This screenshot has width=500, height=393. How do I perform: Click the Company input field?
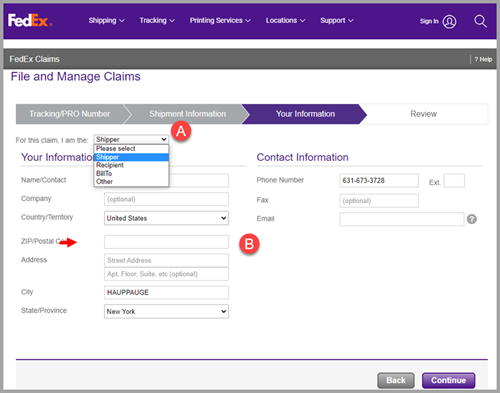166,199
